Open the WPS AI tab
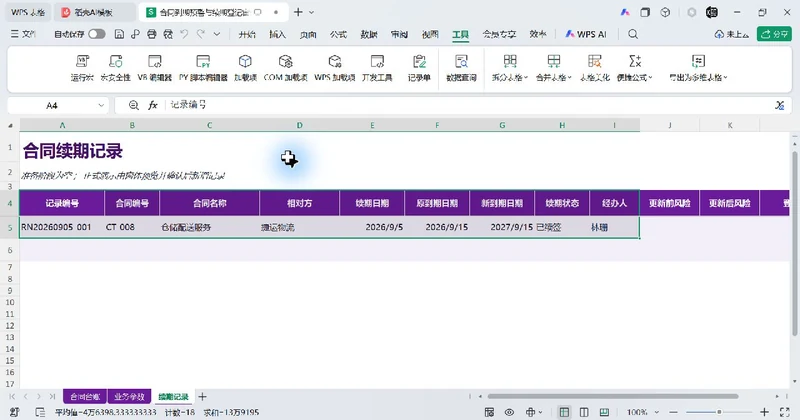Viewport: 800px width, 420px height. pyautogui.click(x=586, y=34)
